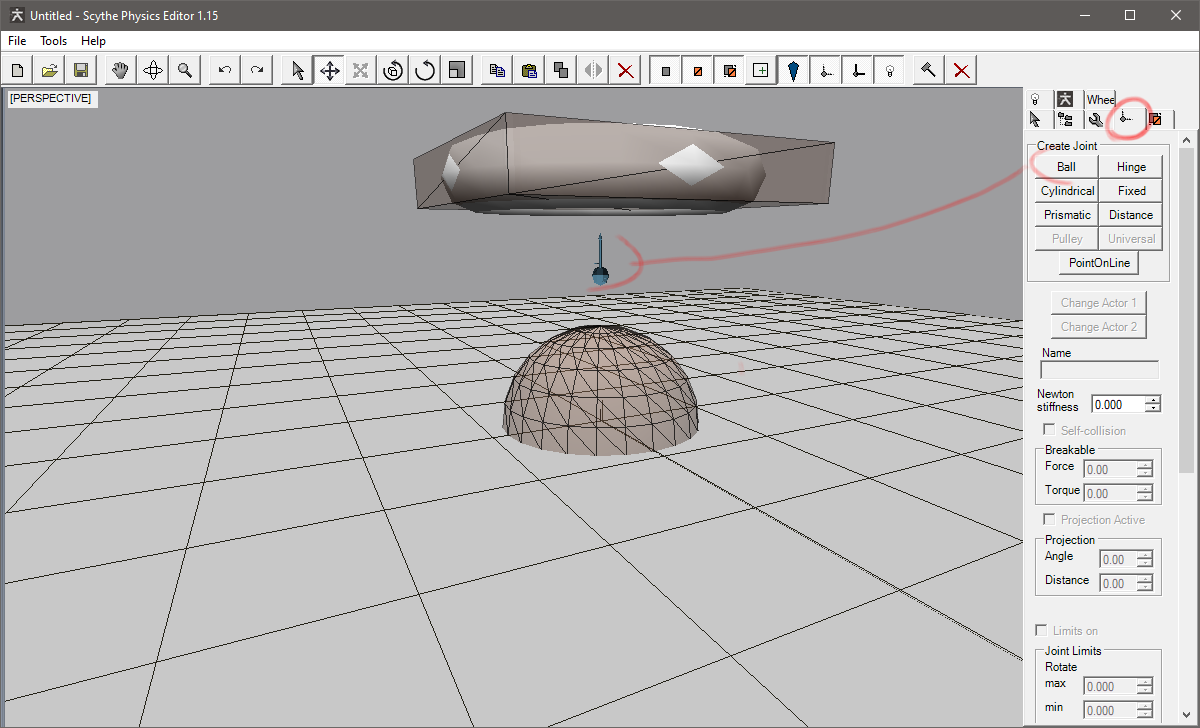Click the light bulb toolbar icon
Image resolution: width=1200 pixels, height=728 pixels.
pyautogui.click(x=889, y=70)
